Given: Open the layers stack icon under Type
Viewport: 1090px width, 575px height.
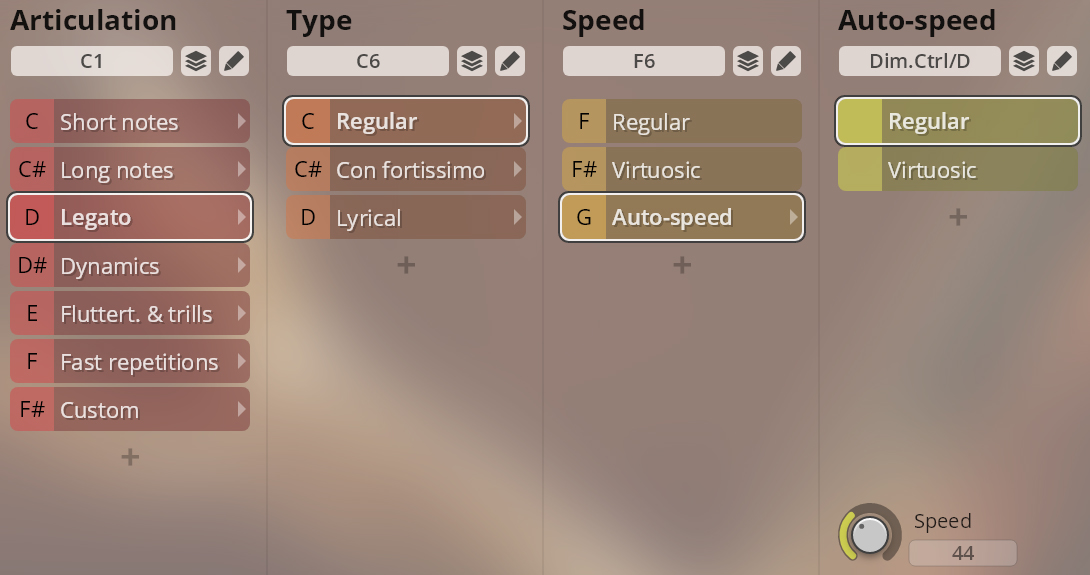Looking at the screenshot, I should point(472,61).
